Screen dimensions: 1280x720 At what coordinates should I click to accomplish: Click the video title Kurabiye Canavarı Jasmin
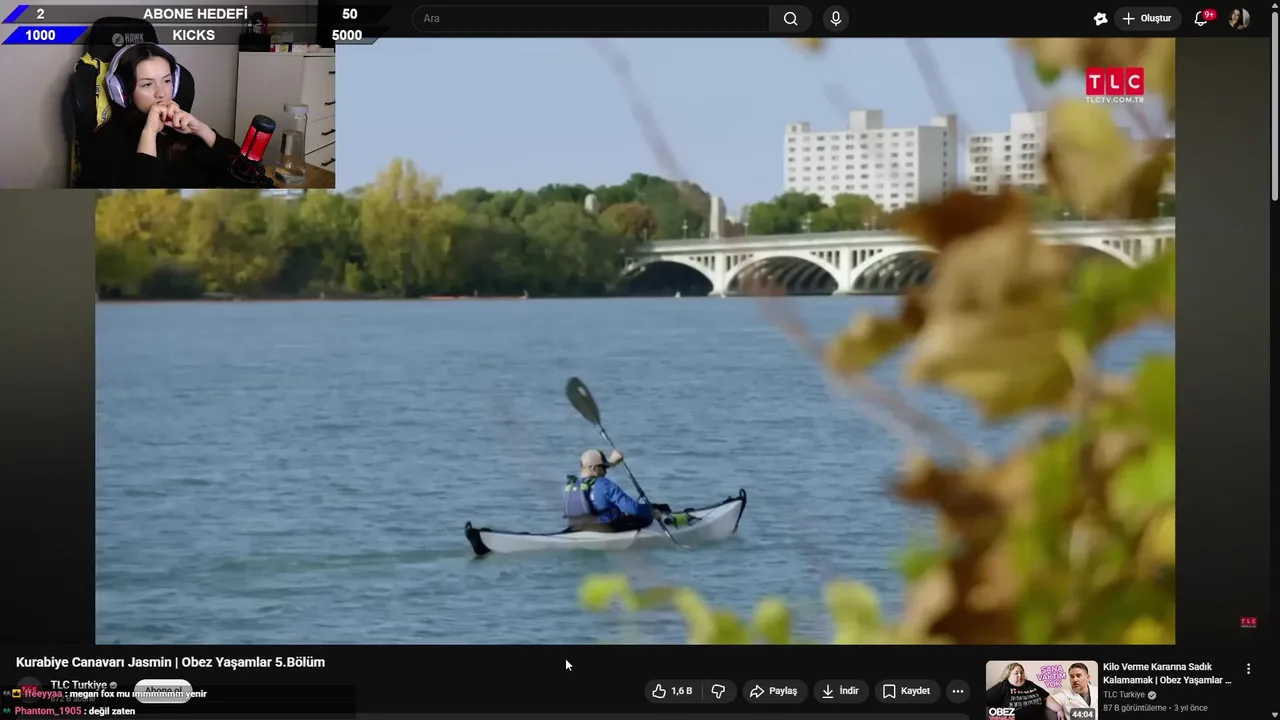coord(170,662)
